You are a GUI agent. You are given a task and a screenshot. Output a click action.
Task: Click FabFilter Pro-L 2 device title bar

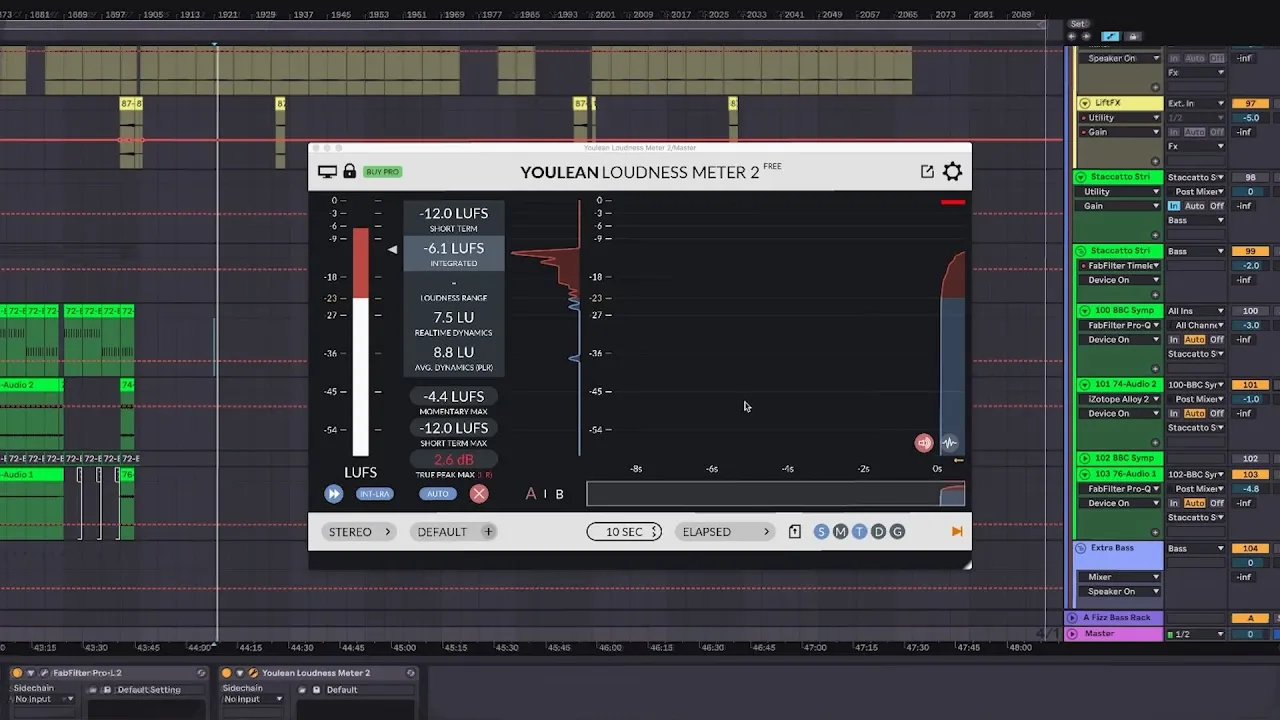110,673
